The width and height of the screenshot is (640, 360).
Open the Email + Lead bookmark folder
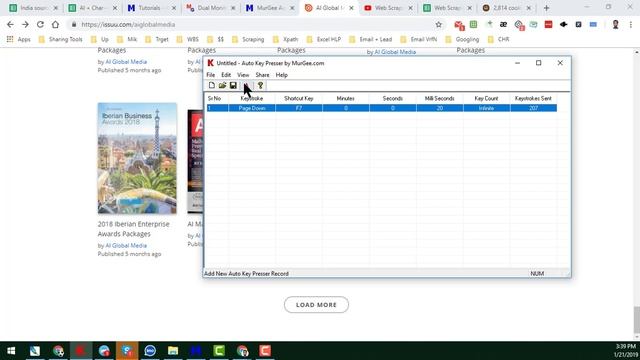click(x=371, y=39)
